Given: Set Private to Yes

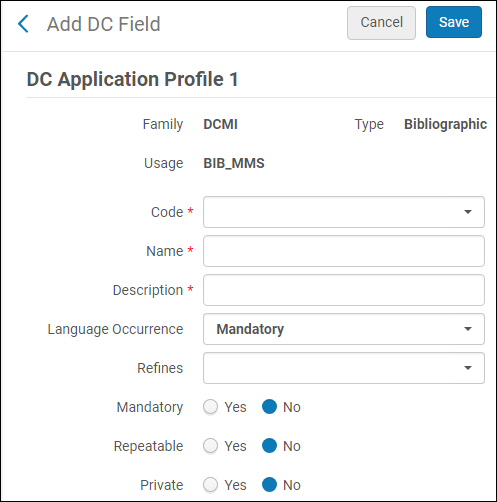Looking at the screenshot, I should pos(211,485).
